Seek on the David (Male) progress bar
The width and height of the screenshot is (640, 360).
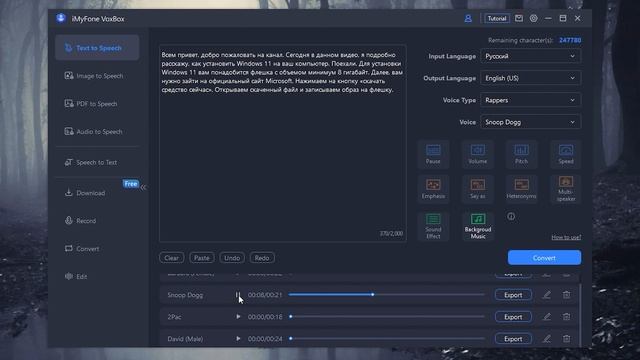(x=387, y=338)
